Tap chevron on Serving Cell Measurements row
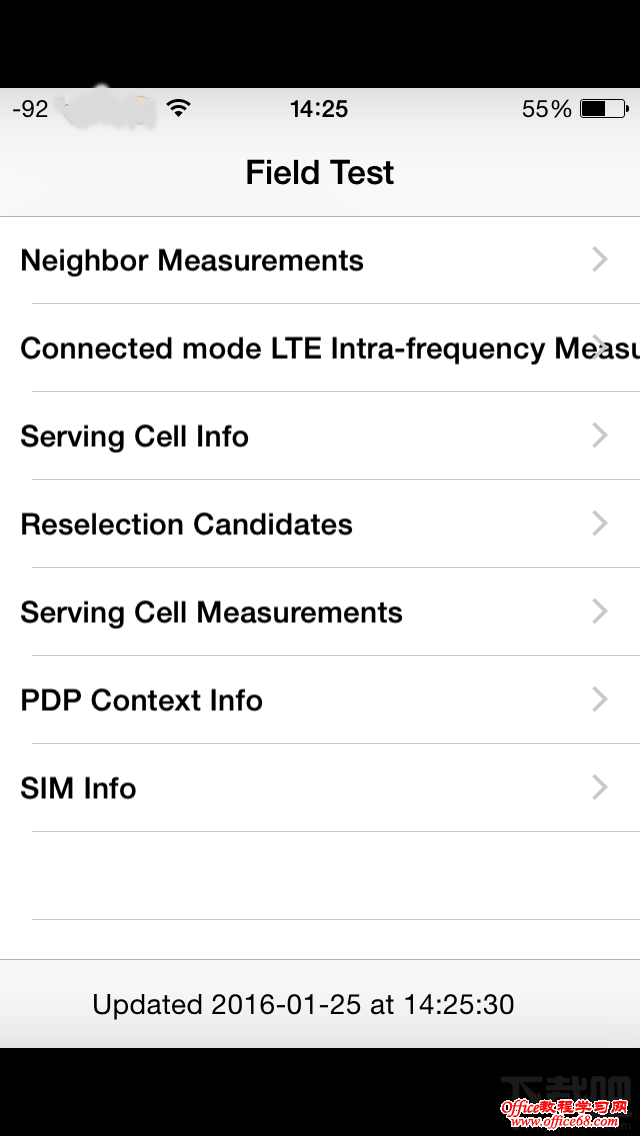 [600, 612]
